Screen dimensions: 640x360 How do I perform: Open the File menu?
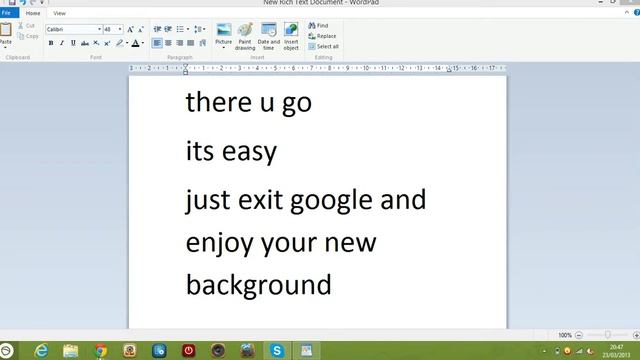click(x=9, y=13)
